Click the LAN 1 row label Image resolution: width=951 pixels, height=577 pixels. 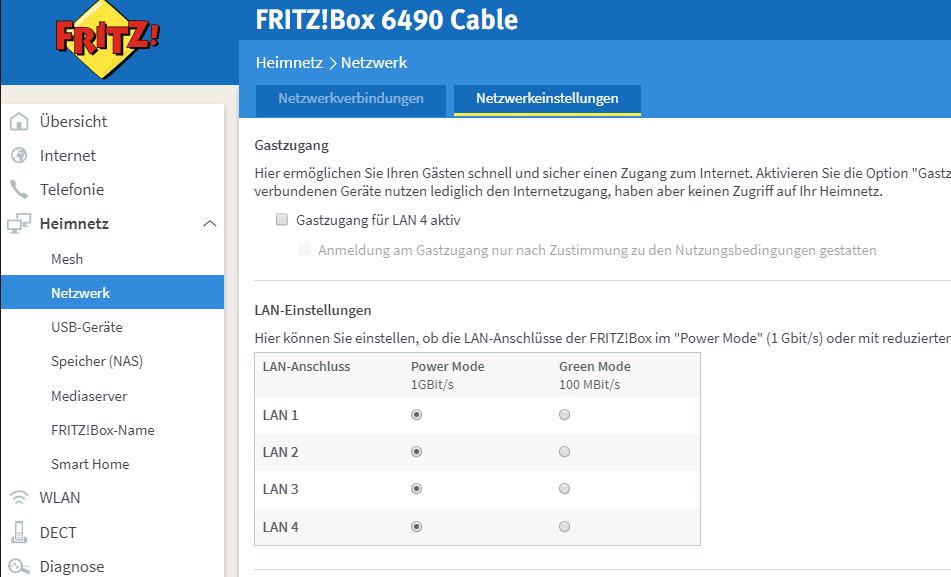[280, 416]
